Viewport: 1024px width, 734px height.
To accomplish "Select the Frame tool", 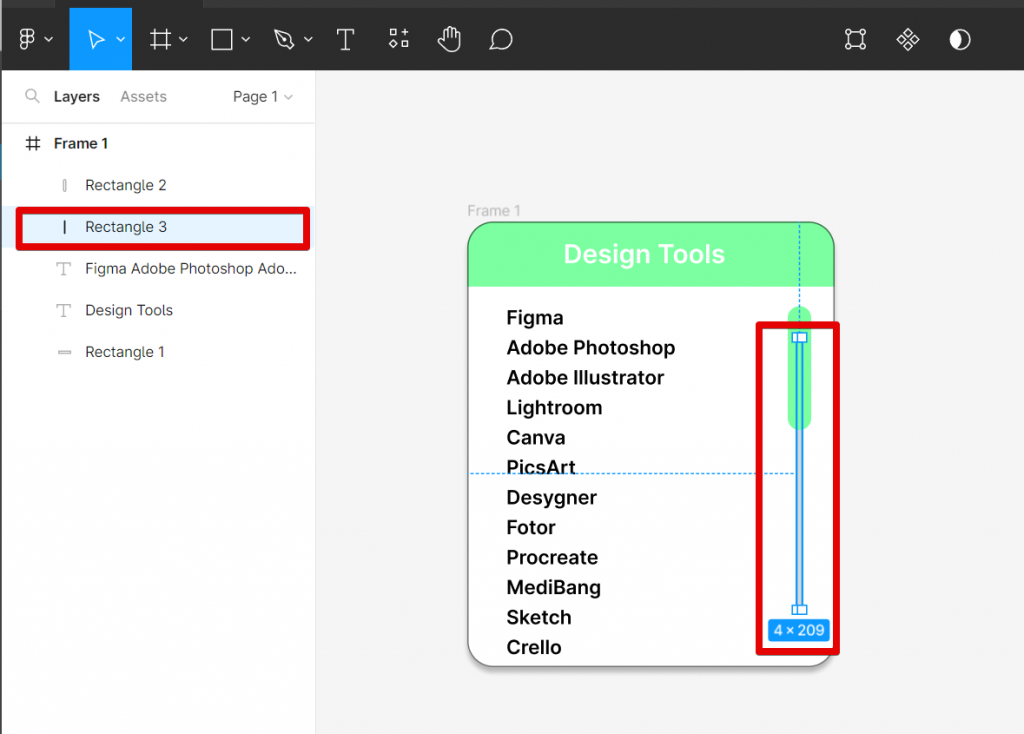I will click(x=159, y=39).
